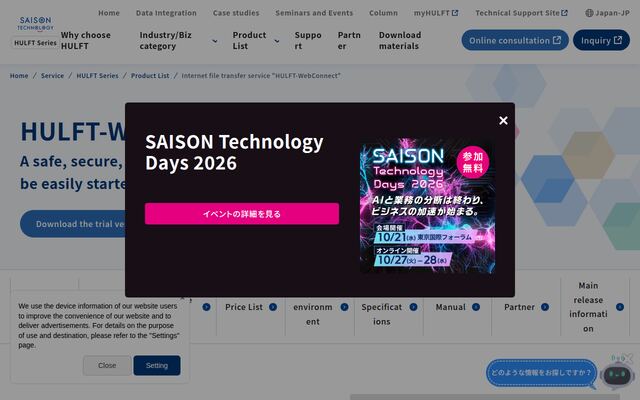The width and height of the screenshot is (640, 400).
Task: Expand the Product List dropdown
Action: click(256, 40)
